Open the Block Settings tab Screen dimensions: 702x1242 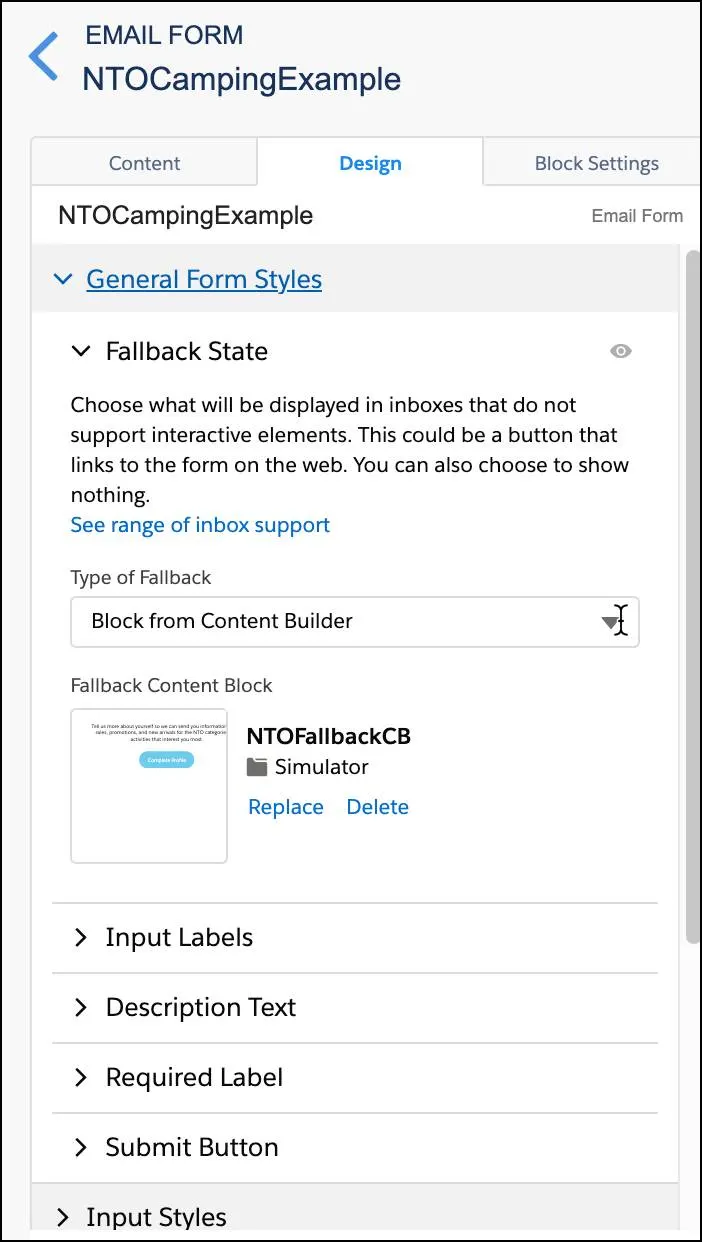click(x=596, y=163)
